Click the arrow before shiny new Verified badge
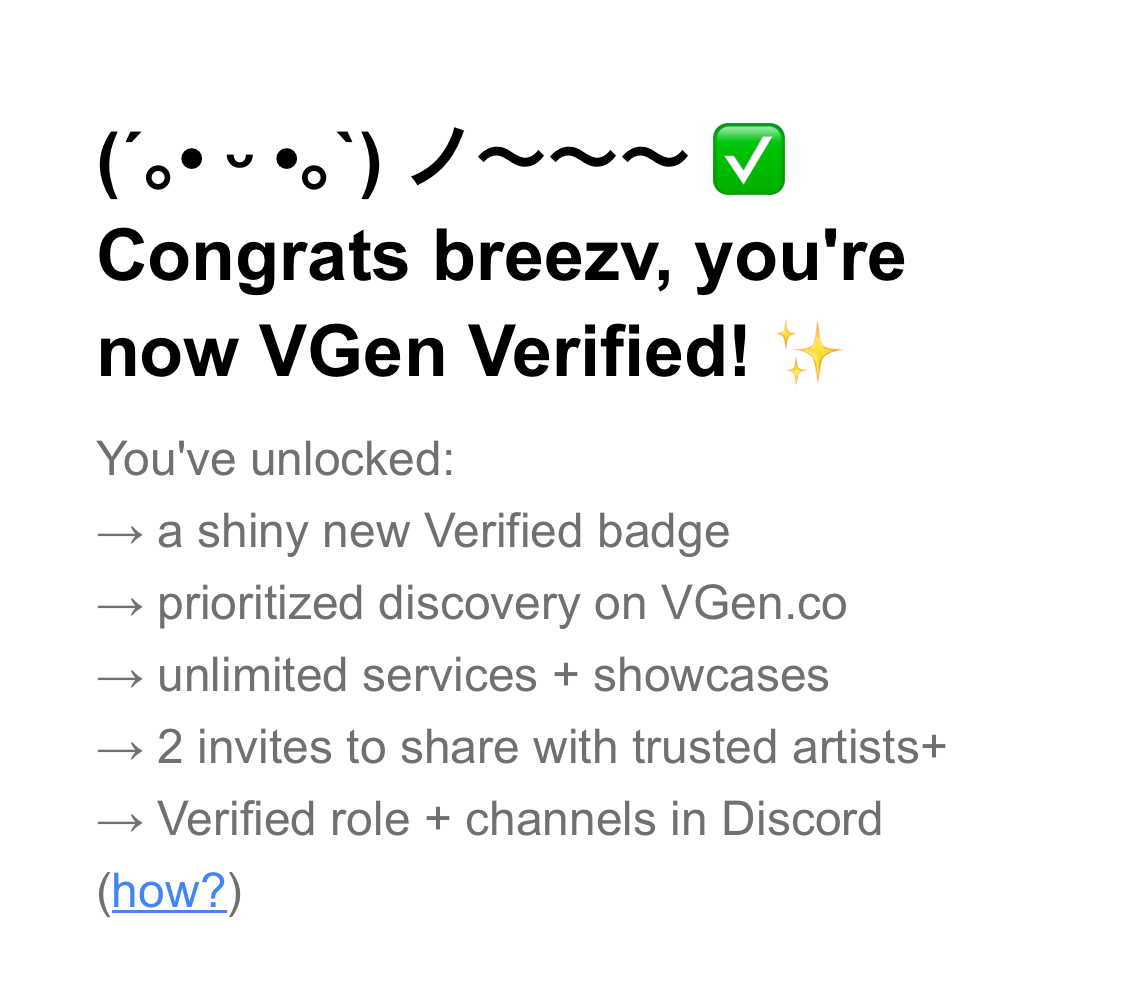 click(121, 534)
